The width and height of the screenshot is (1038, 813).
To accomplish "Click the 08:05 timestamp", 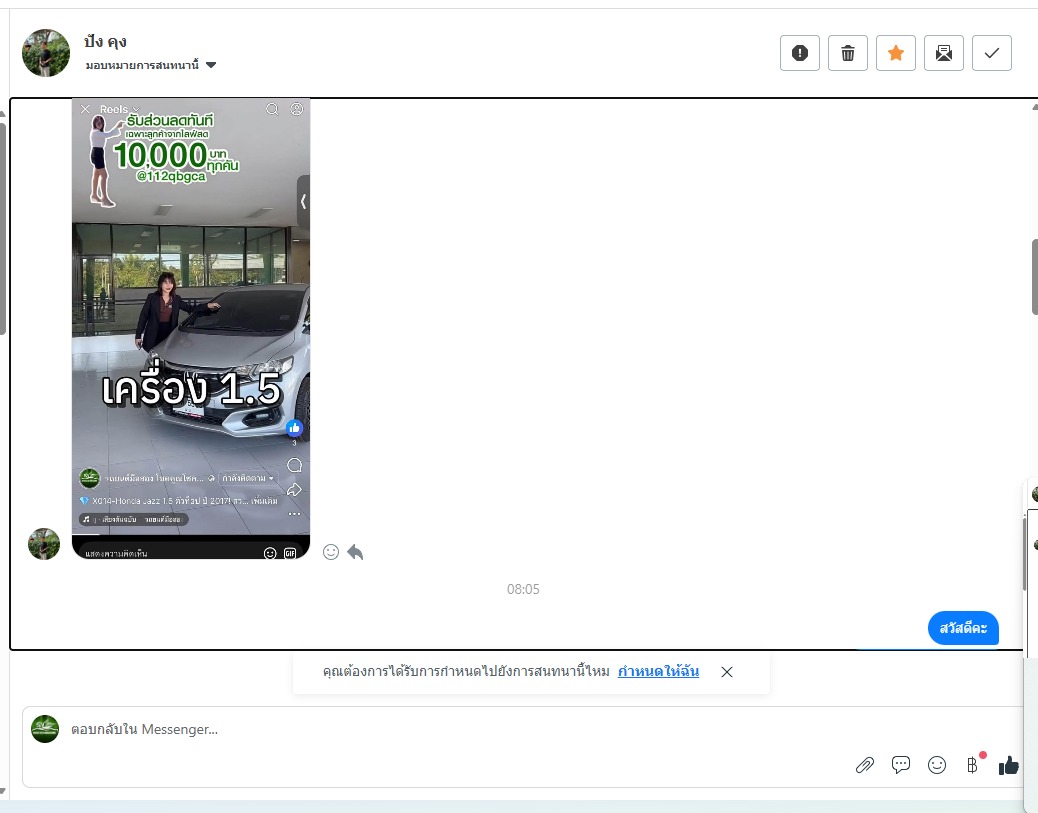I will point(523,589).
